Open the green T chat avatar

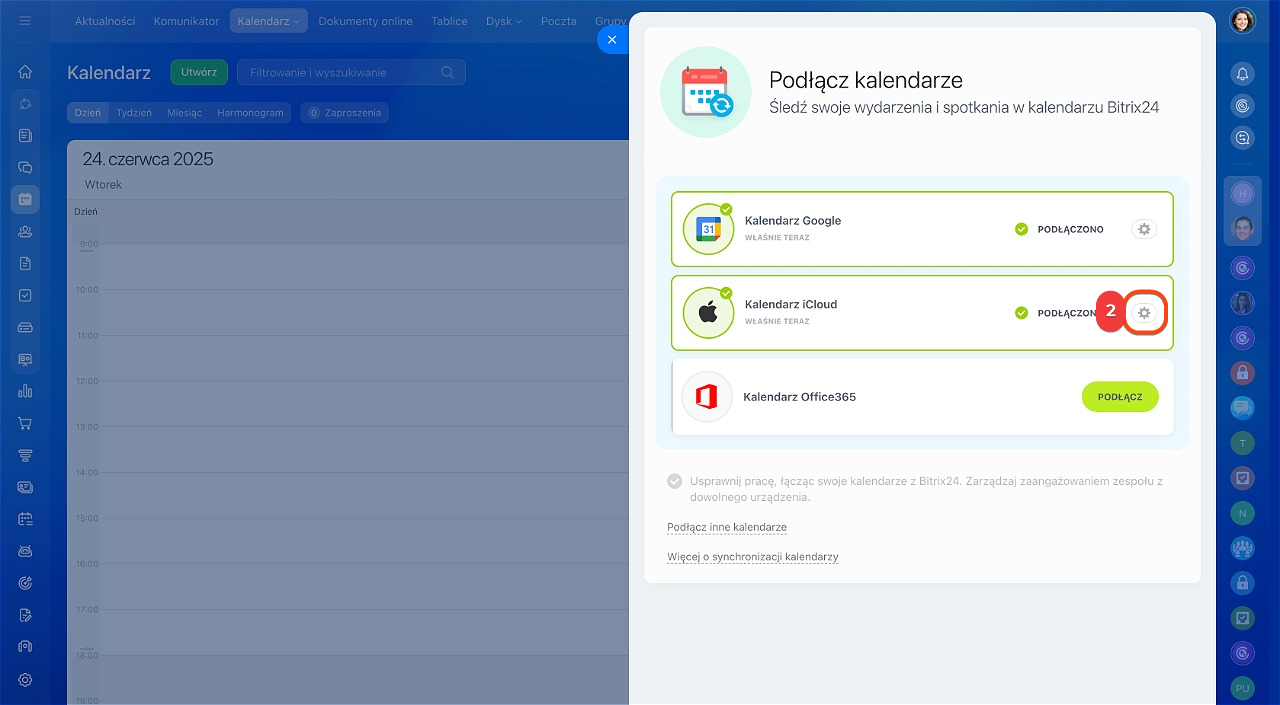(x=1242, y=443)
